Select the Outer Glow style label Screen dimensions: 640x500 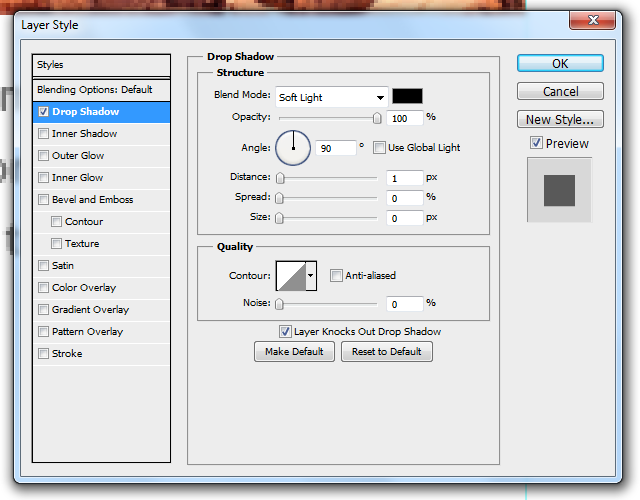click(x=78, y=156)
